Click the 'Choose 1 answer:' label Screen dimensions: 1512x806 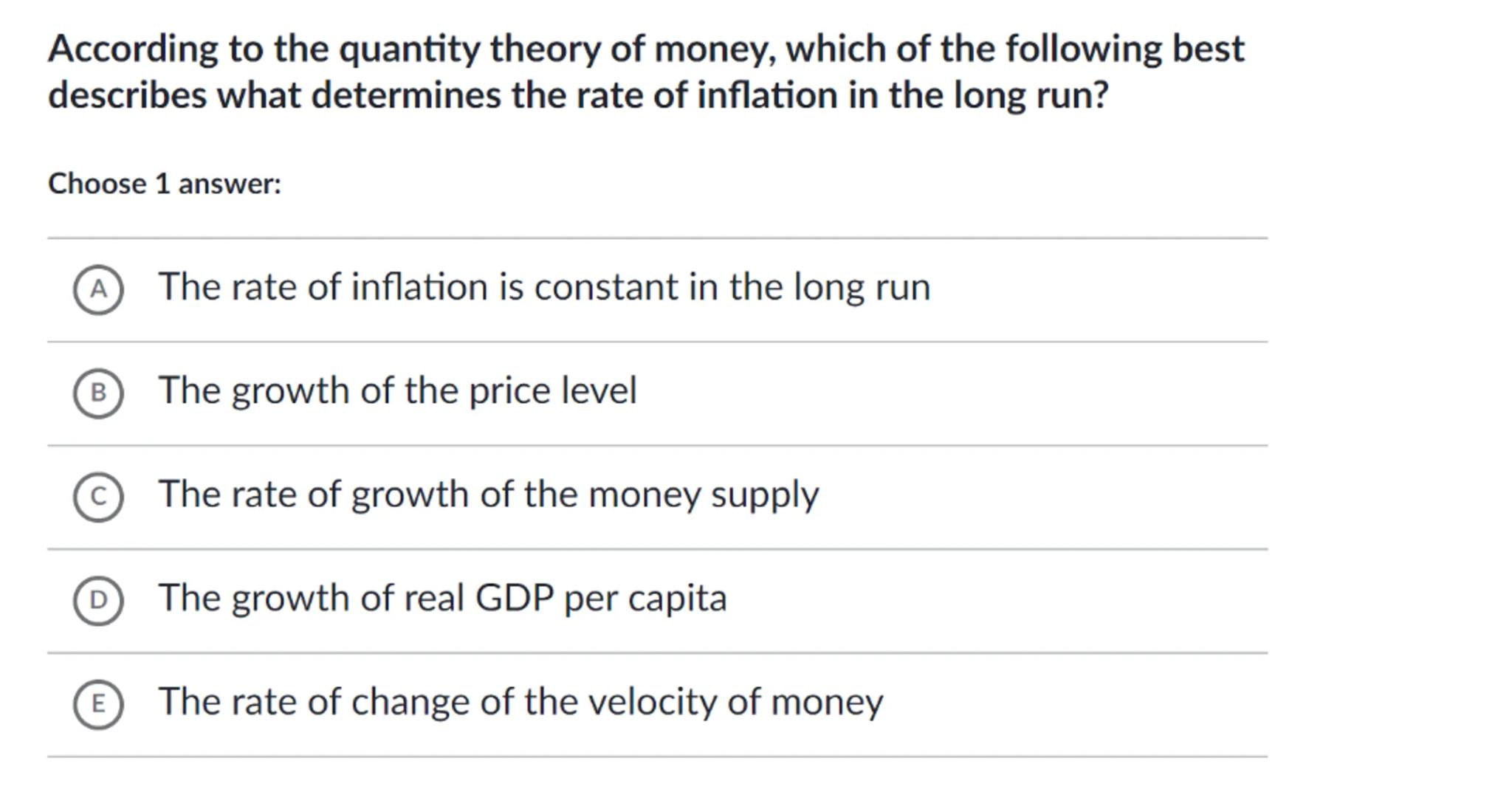pyautogui.click(x=165, y=184)
